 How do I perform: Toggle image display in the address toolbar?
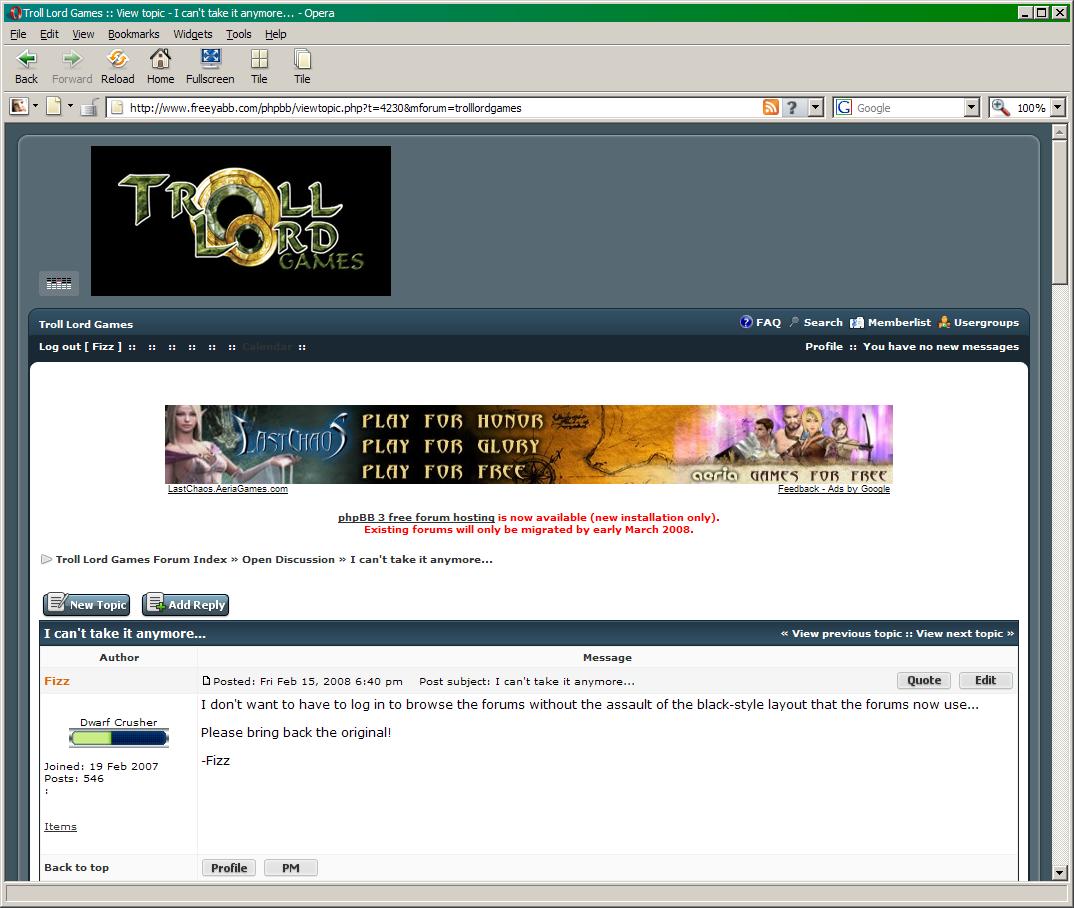[x=19, y=106]
